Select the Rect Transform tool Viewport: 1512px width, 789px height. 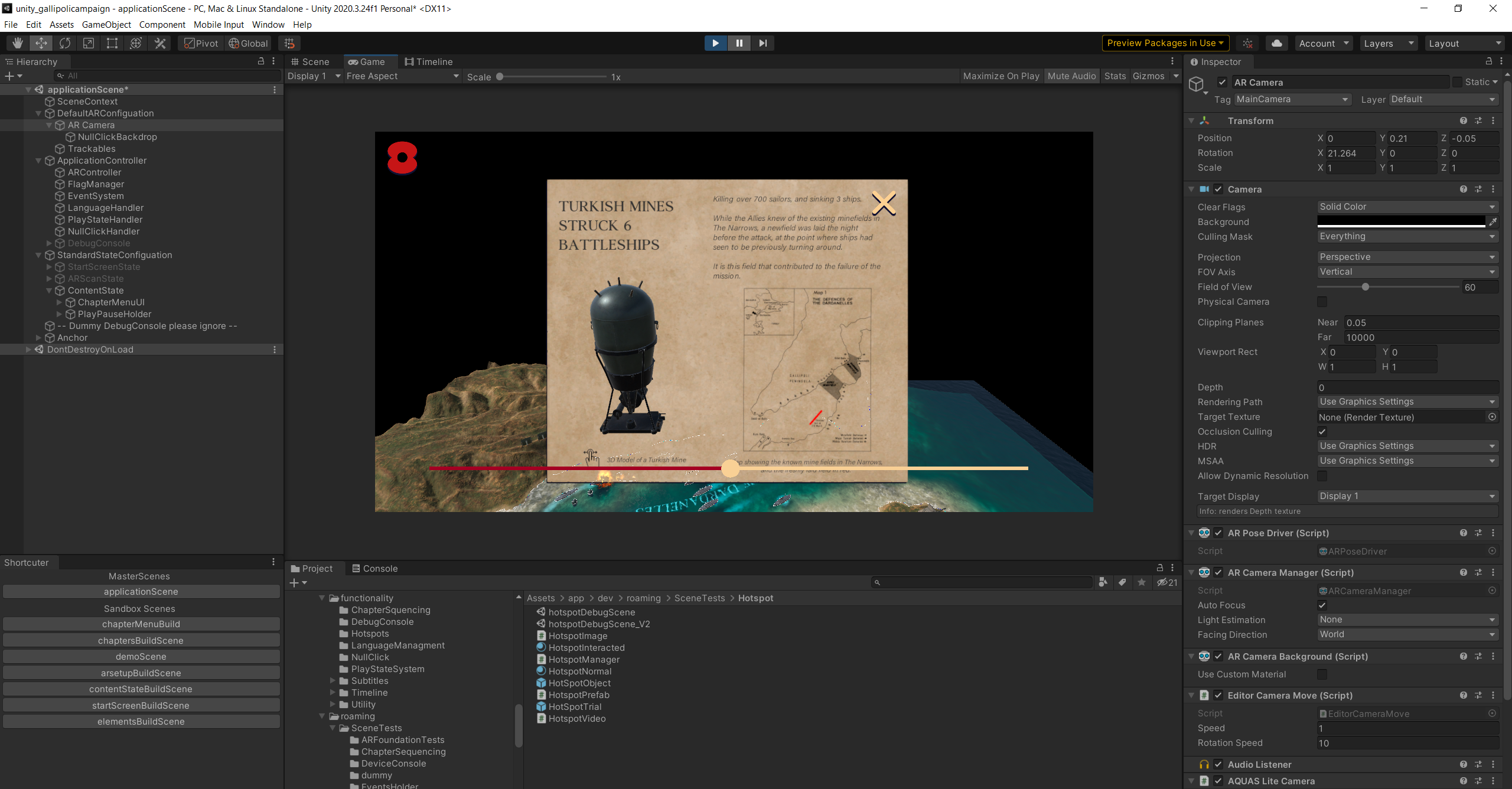pos(112,43)
